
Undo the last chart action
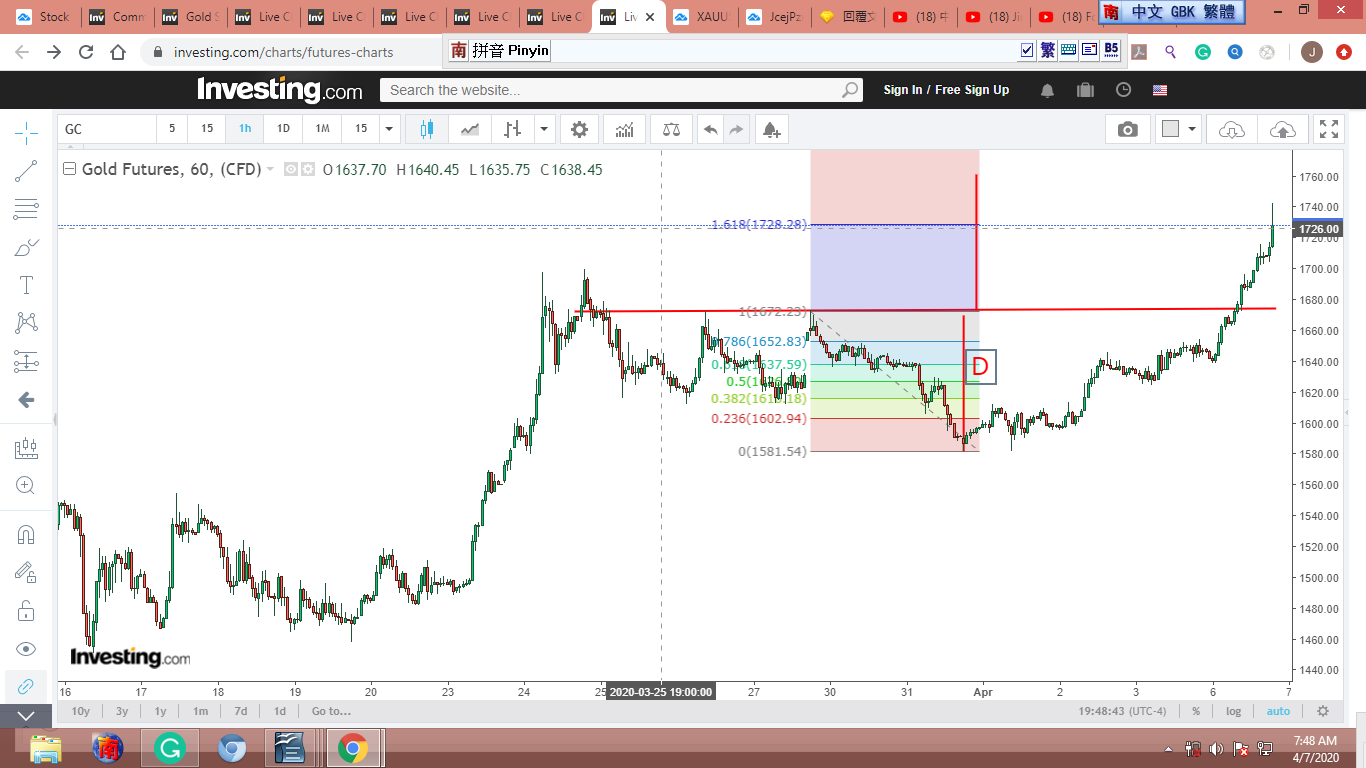click(710, 129)
